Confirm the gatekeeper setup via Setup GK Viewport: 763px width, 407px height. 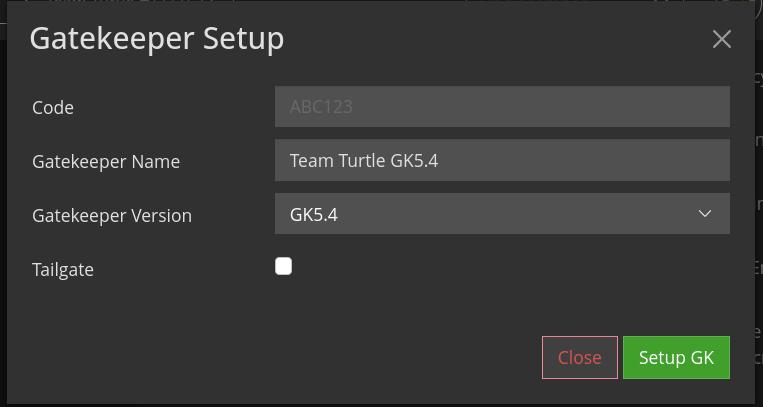point(676,357)
